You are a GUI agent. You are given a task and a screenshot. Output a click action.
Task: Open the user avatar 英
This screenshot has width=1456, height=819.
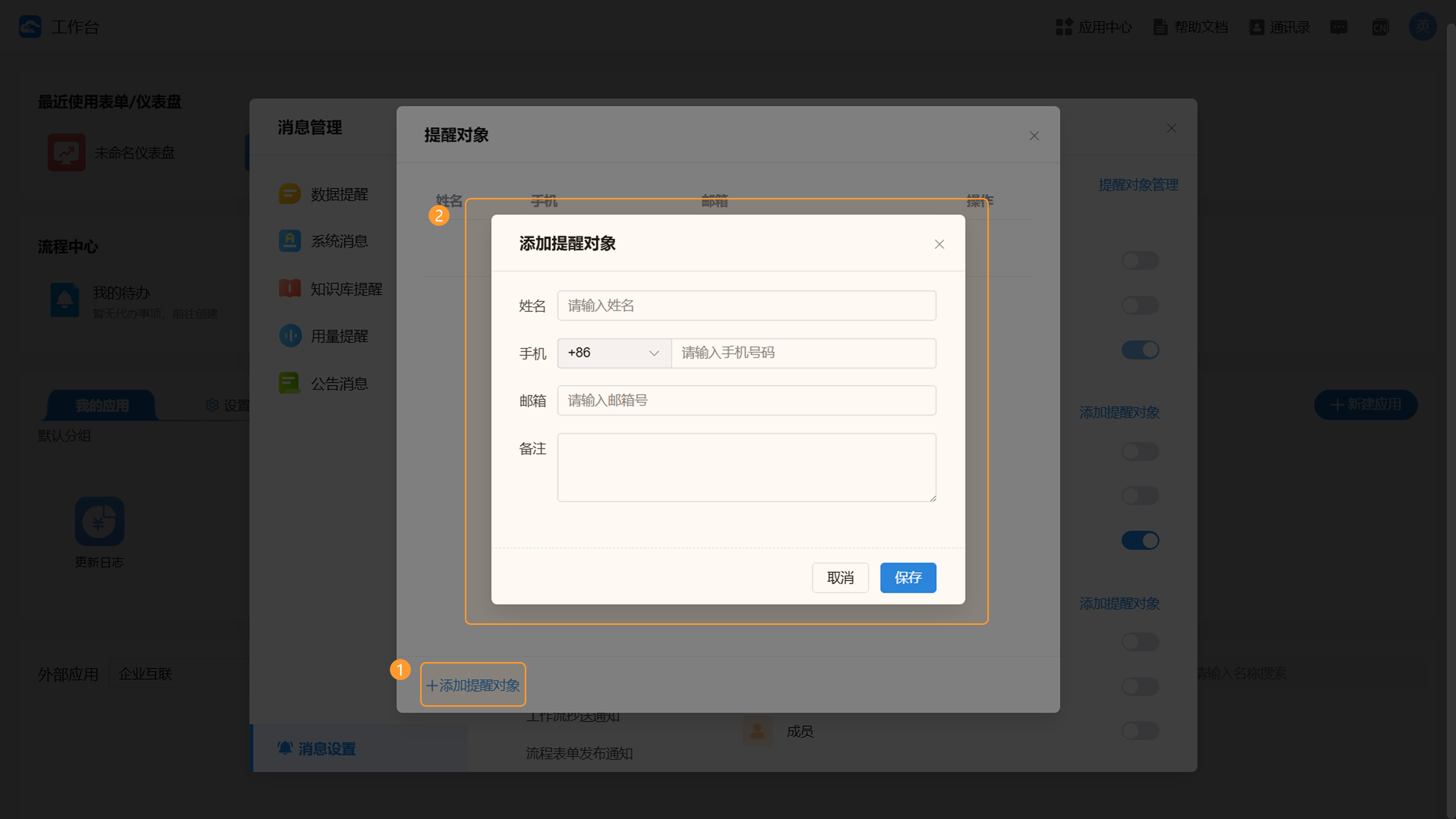click(x=1423, y=27)
